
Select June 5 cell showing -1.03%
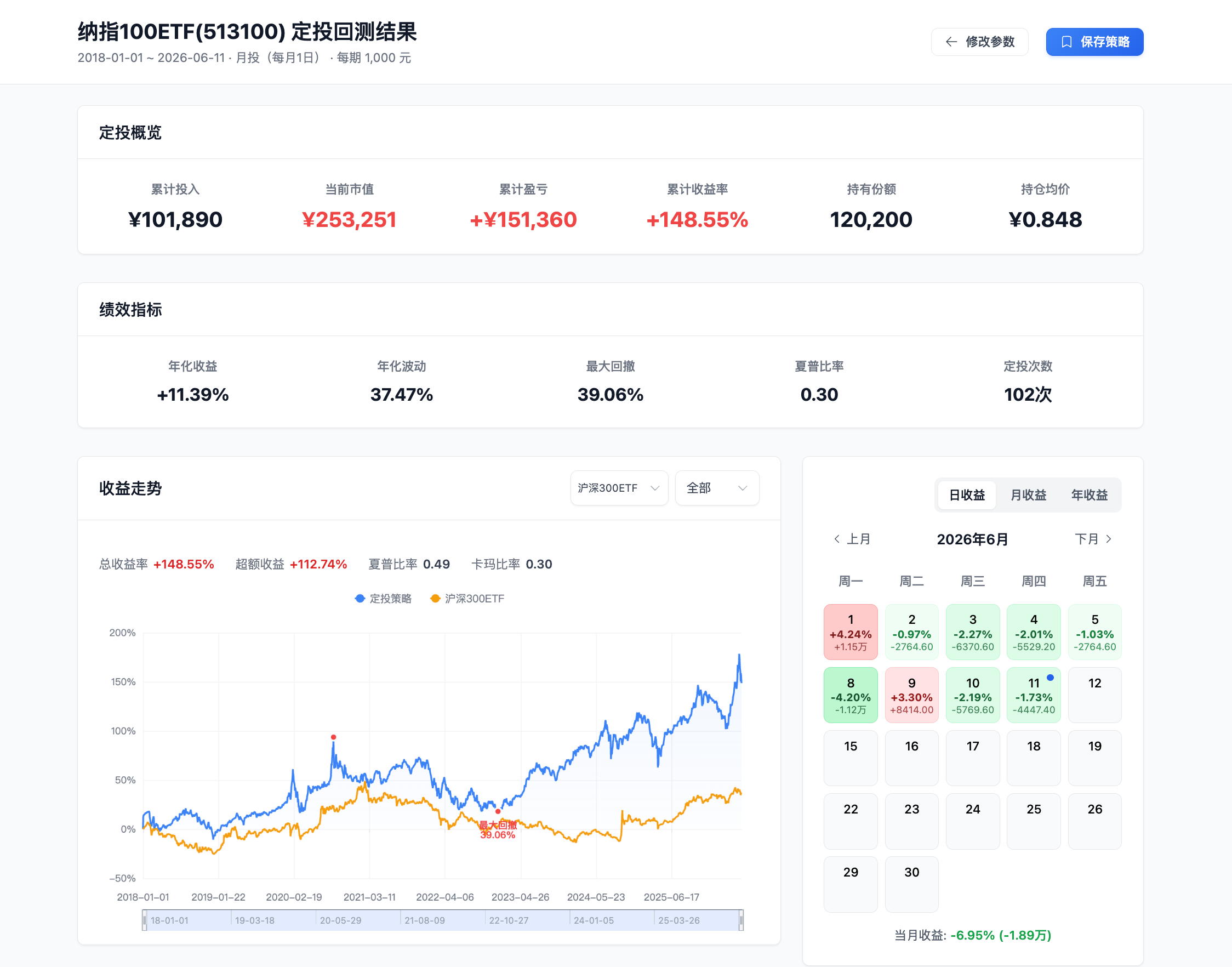(1094, 632)
